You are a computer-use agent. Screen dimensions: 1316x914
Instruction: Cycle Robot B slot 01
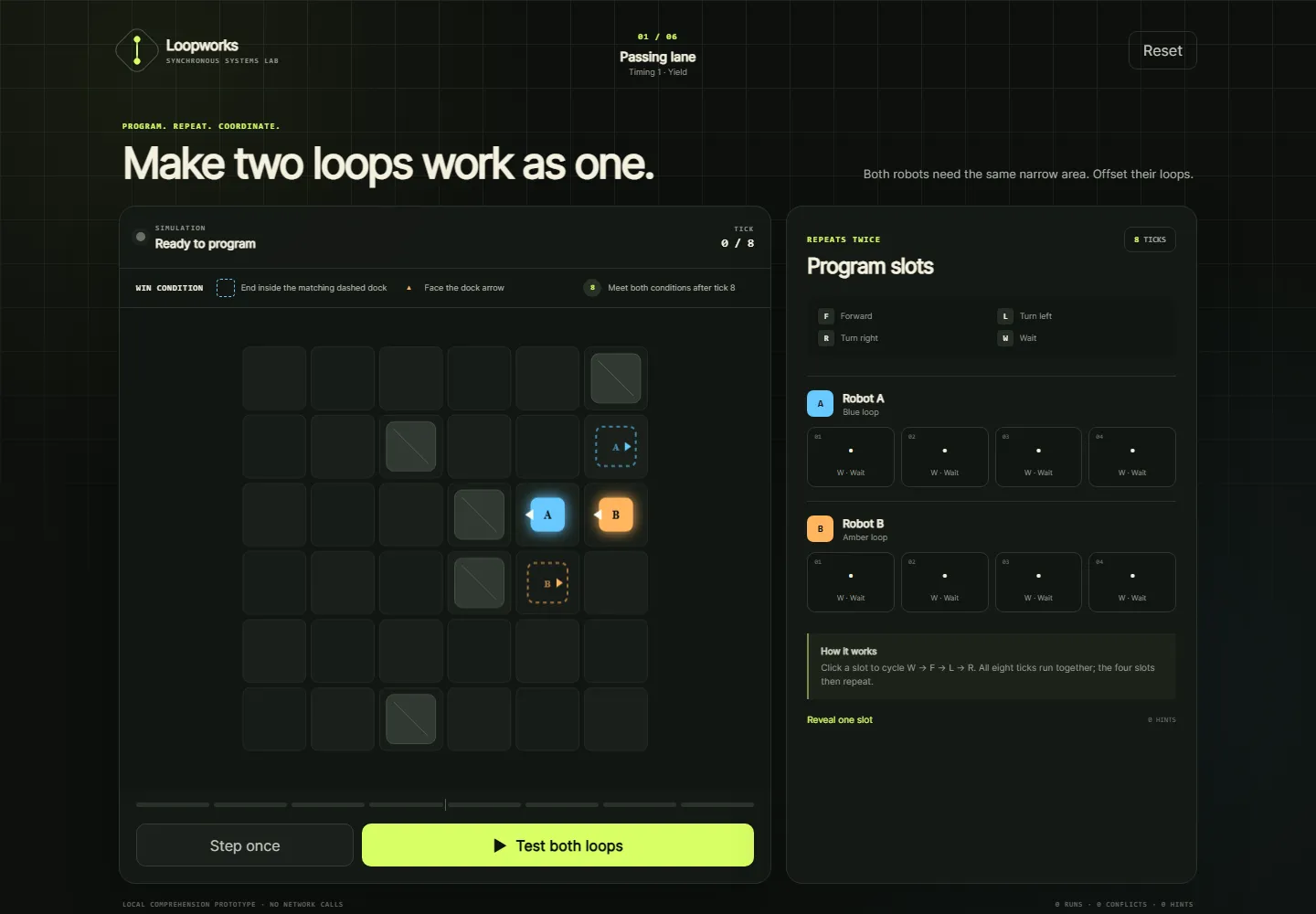(851, 582)
